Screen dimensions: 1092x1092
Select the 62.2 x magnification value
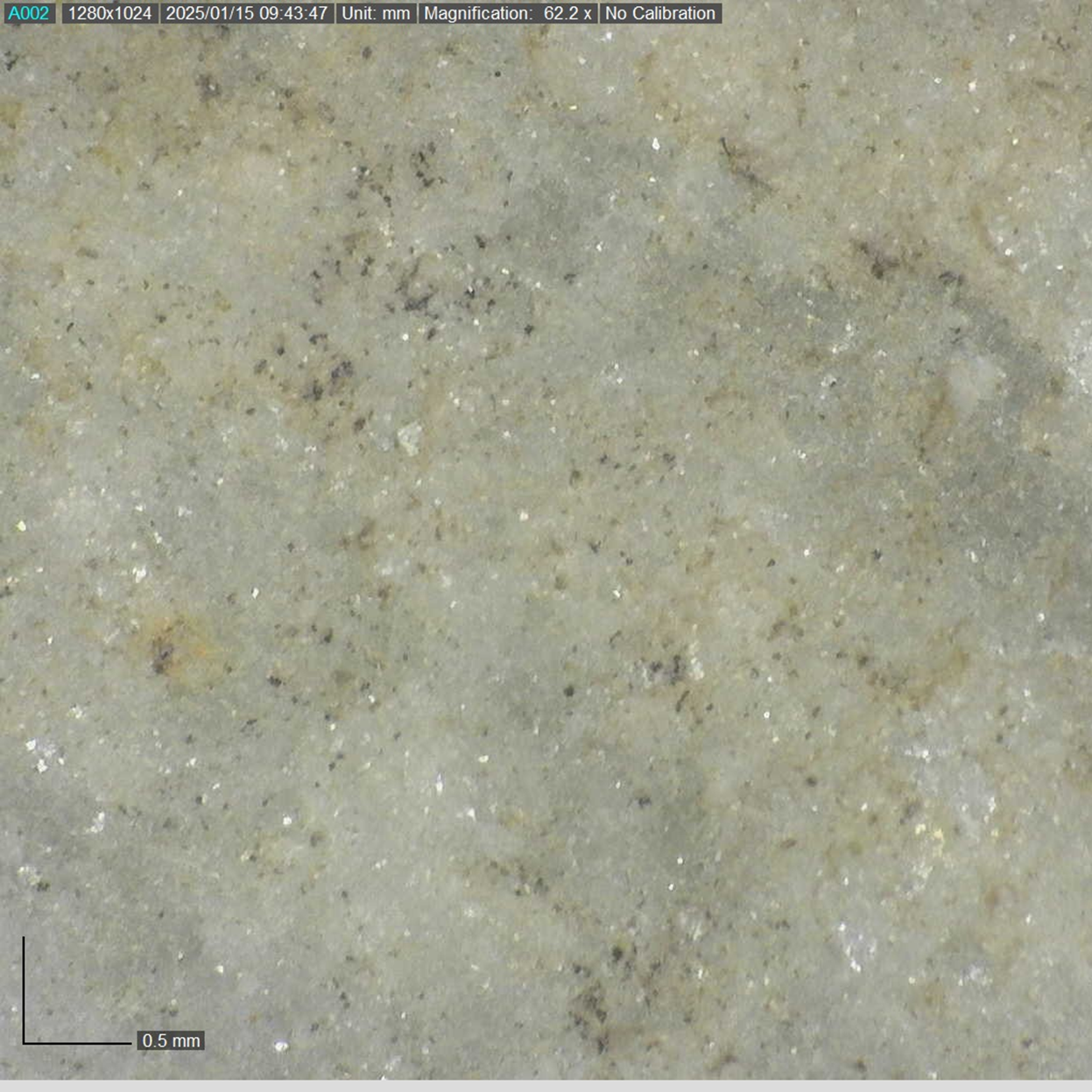tap(567, 13)
